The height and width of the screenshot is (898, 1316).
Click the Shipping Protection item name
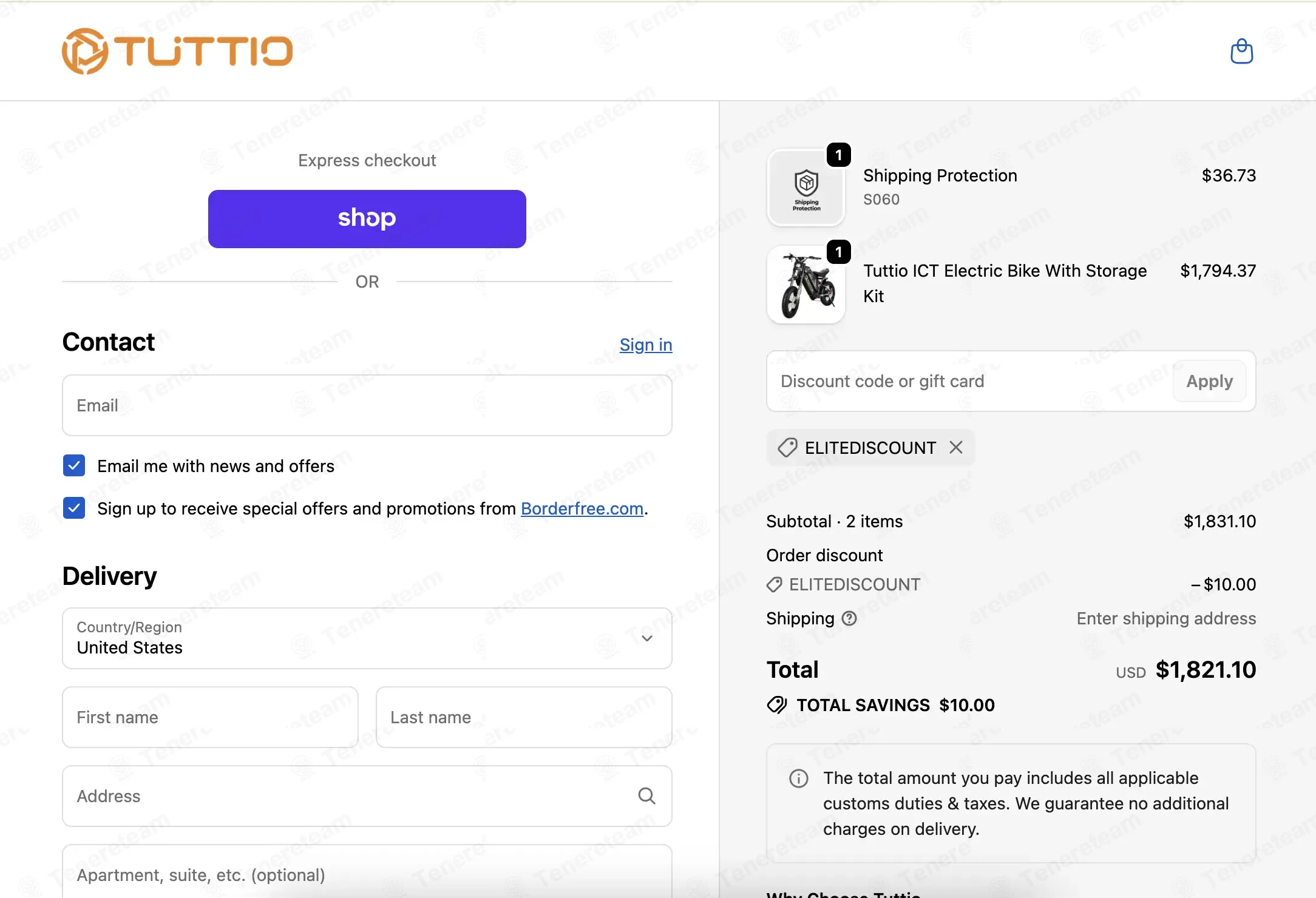coord(940,175)
